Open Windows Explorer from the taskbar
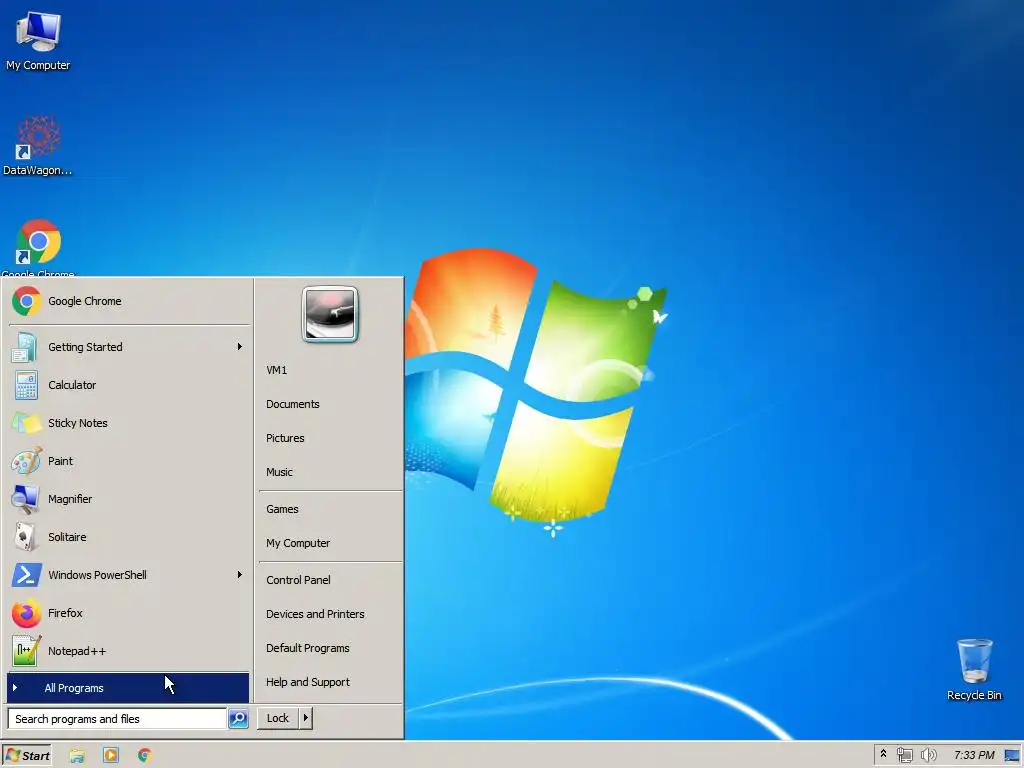 pos(77,756)
